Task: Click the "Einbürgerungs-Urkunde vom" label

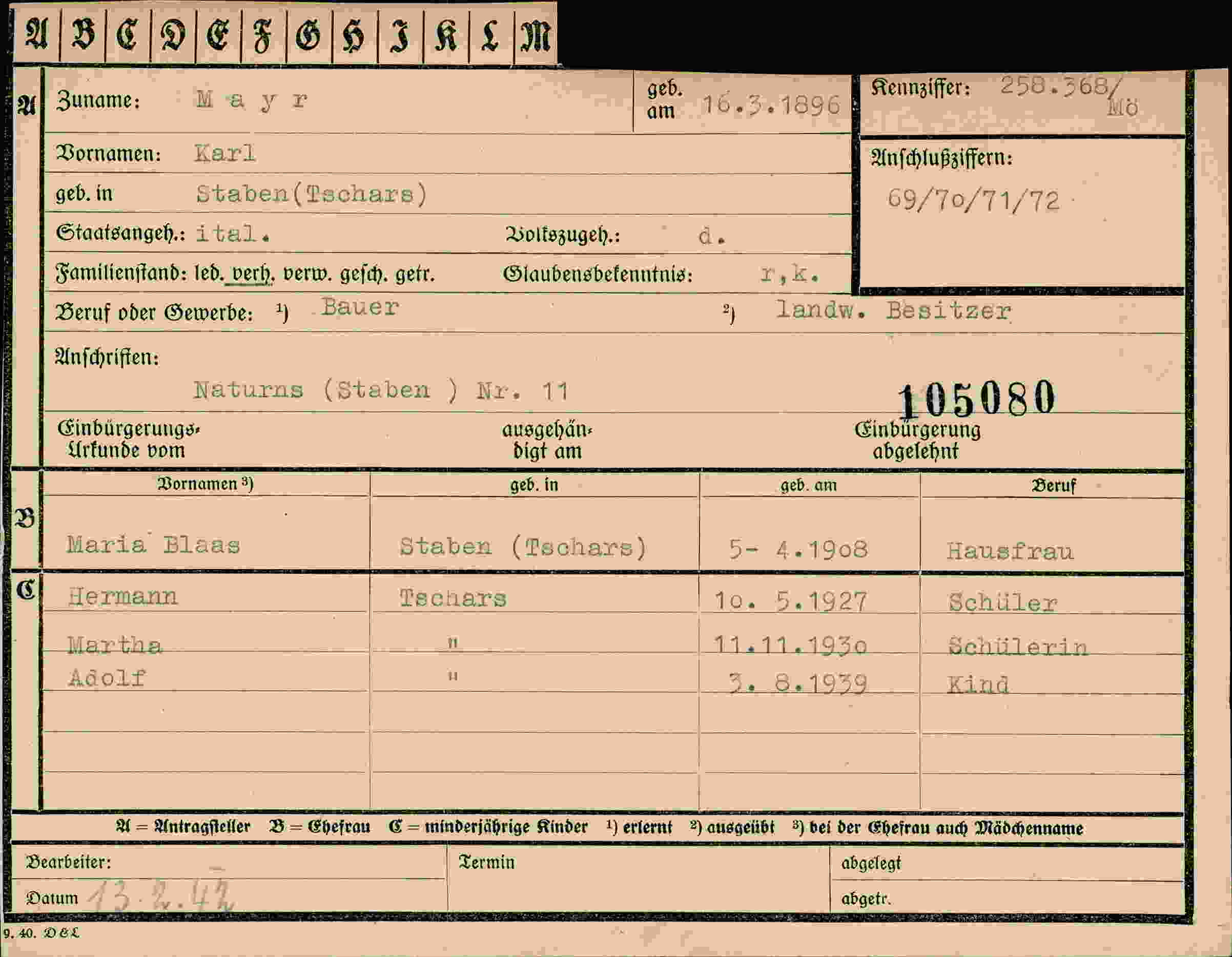Action: pos(129,439)
